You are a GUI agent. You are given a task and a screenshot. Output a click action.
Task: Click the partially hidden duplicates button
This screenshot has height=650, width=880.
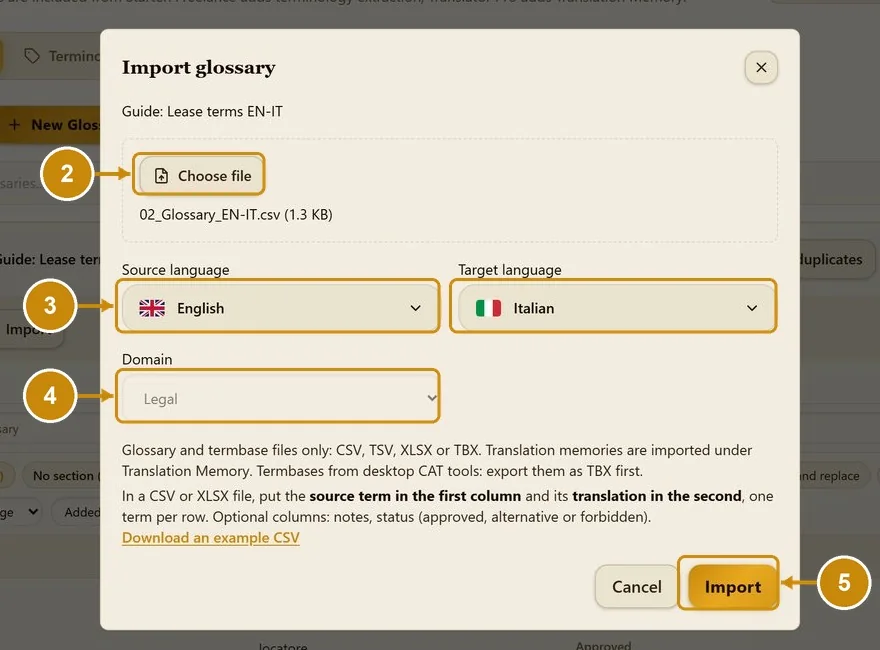click(833, 259)
